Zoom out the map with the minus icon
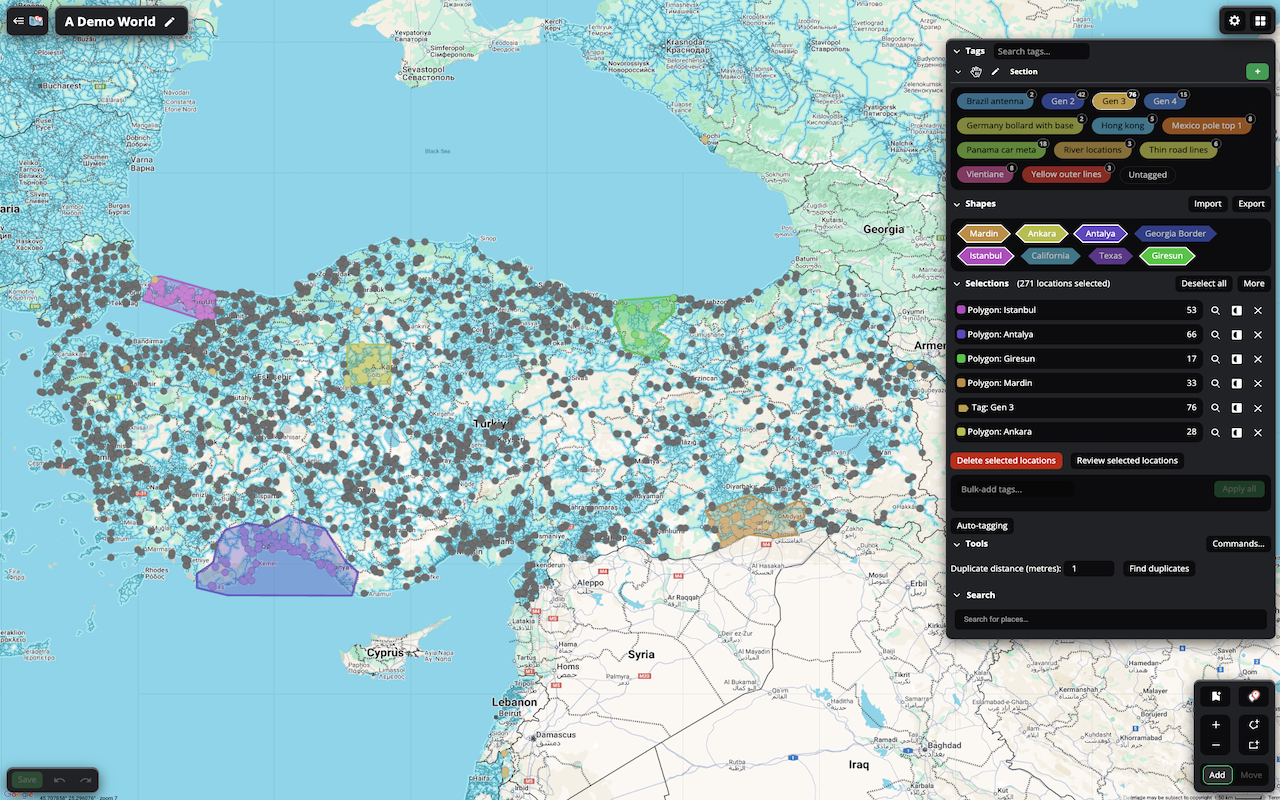The image size is (1280, 800). pos(1216,746)
